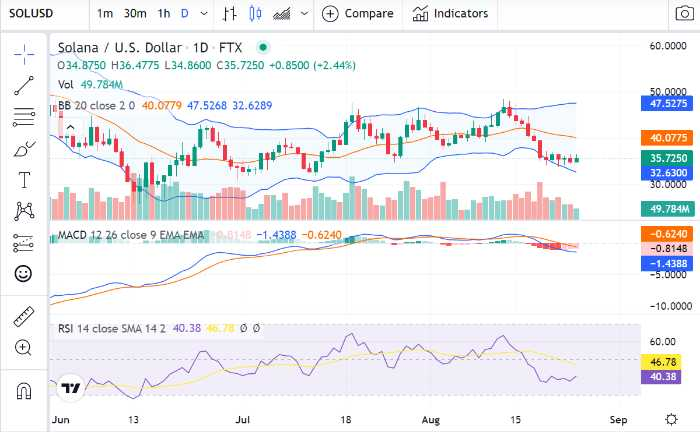Click the +0.8500 (+2.44%) change value
This screenshot has width=700, height=435.
[x=312, y=66]
